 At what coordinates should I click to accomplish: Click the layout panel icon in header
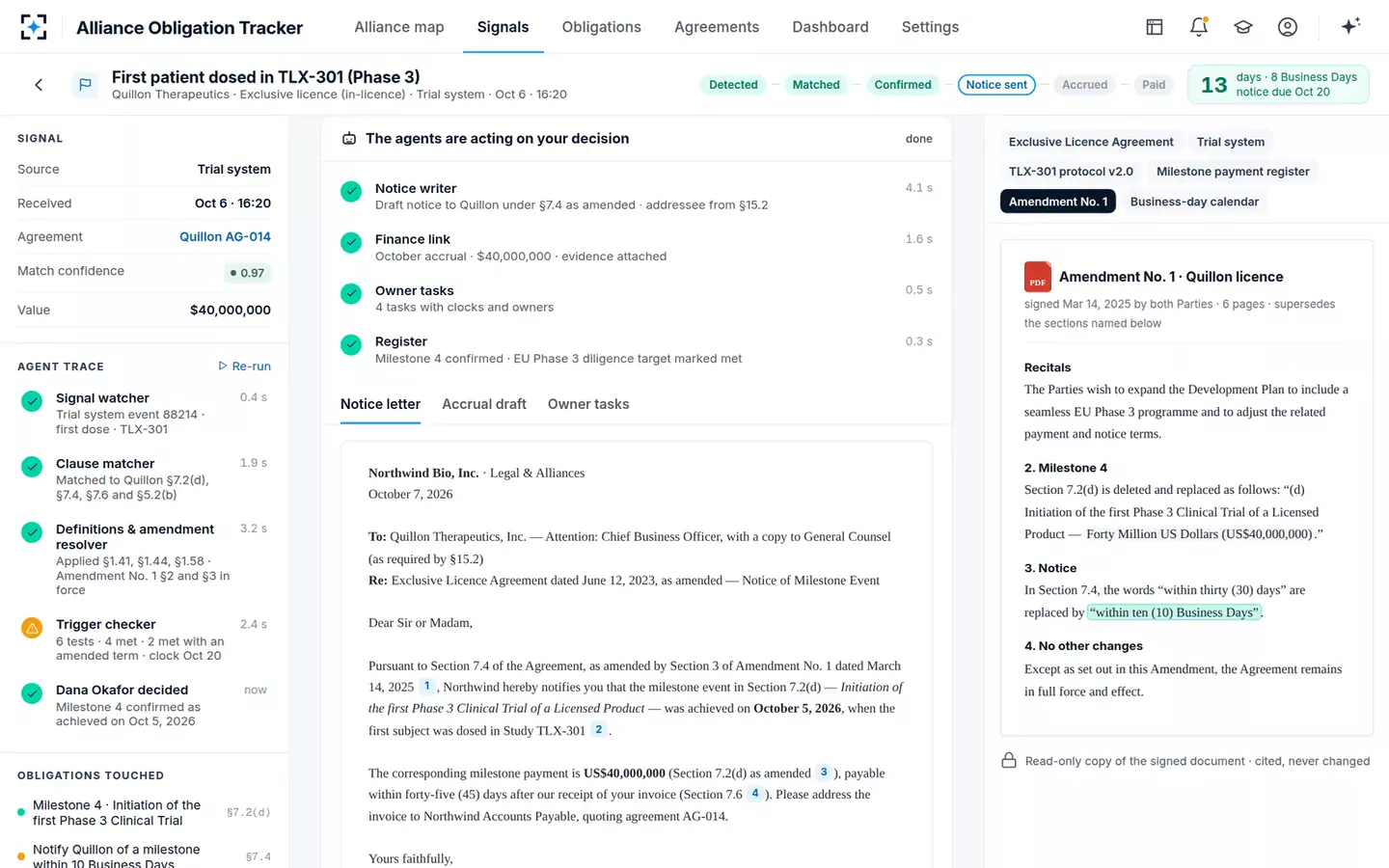pyautogui.click(x=1155, y=27)
